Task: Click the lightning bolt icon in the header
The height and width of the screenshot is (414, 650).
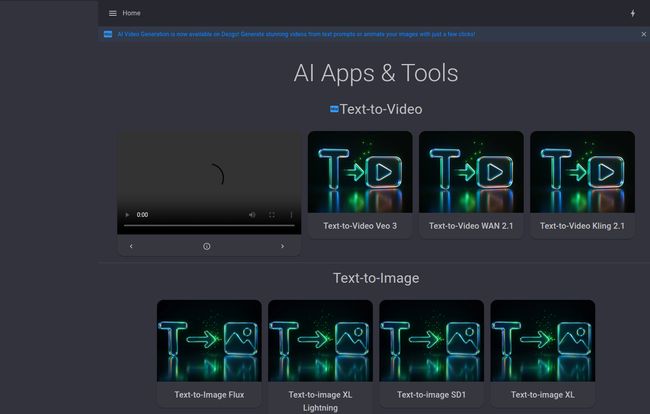Action: point(633,13)
